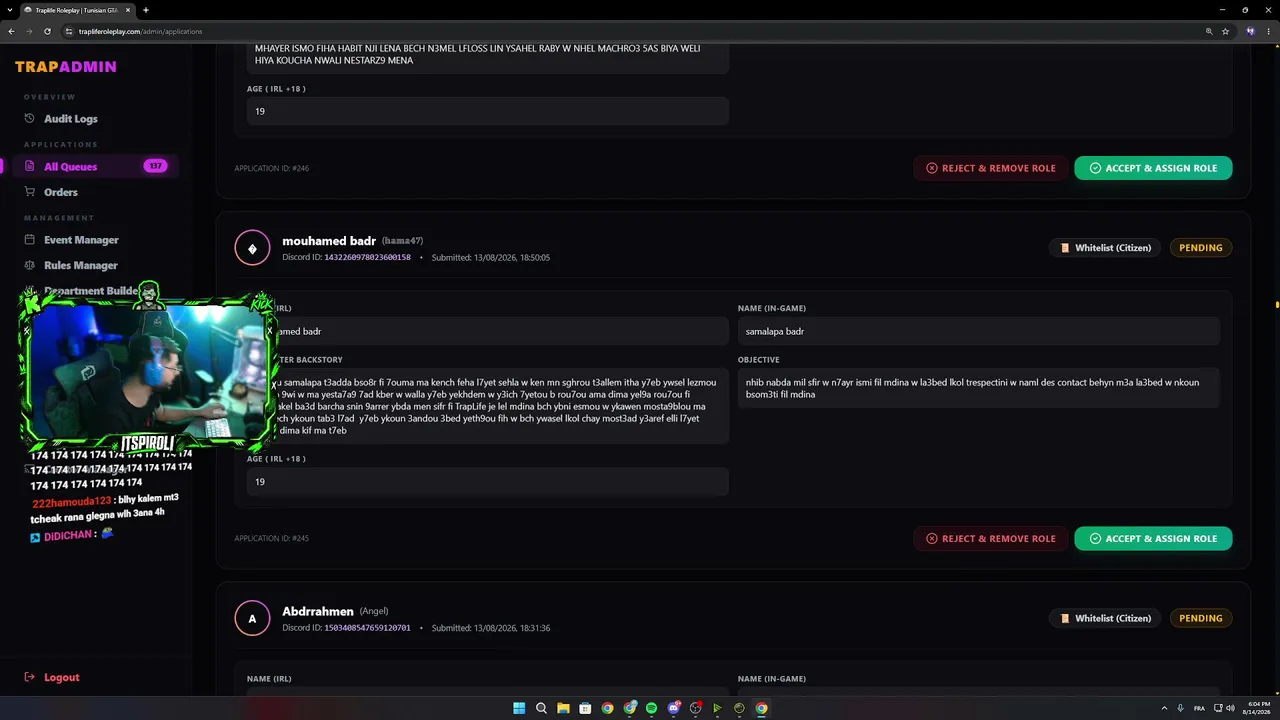Click Abdrrahmen's avatar with letter A
The image size is (1280, 720).
(x=252, y=618)
